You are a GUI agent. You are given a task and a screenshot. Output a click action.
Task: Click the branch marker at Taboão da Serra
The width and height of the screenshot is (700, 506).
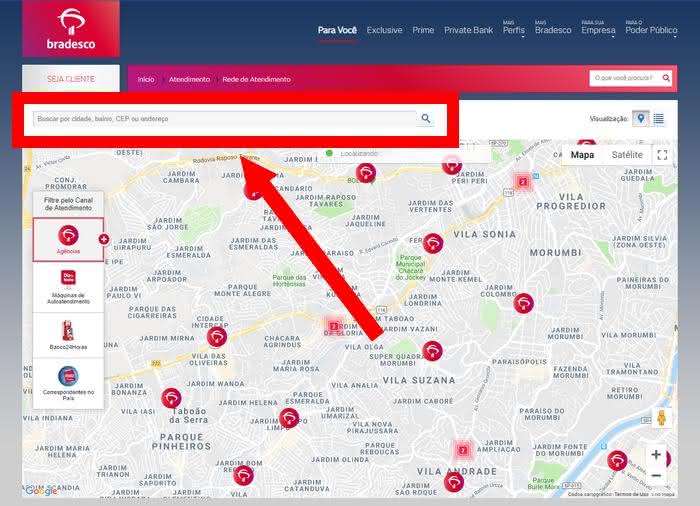click(171, 398)
